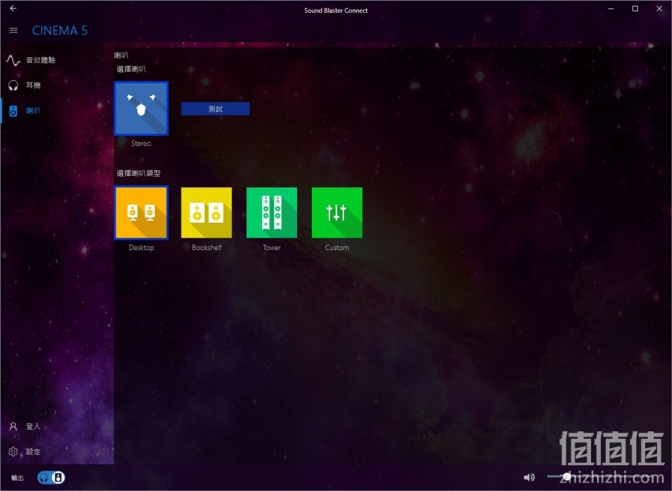
Task: Open the settings gear icon
Action: tap(13, 452)
